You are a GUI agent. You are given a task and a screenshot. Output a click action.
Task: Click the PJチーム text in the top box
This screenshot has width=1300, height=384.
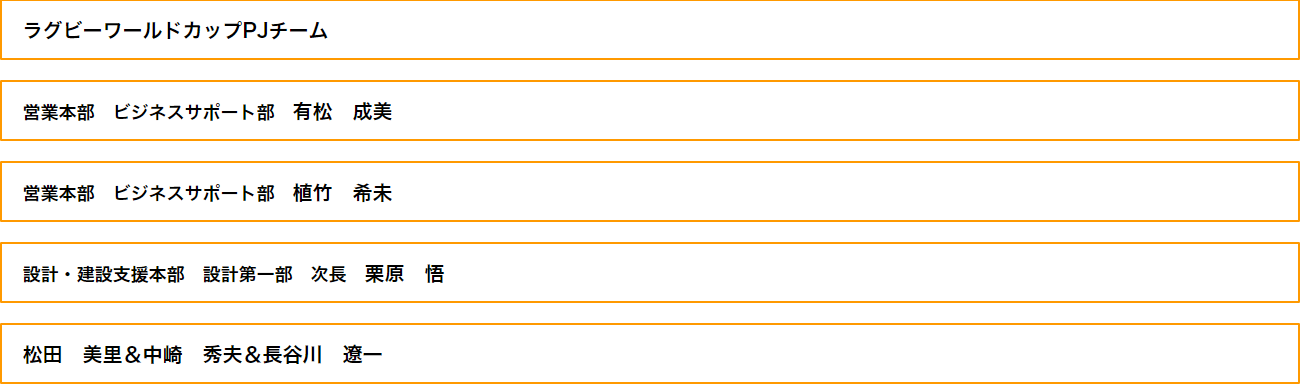pyautogui.click(x=285, y=30)
